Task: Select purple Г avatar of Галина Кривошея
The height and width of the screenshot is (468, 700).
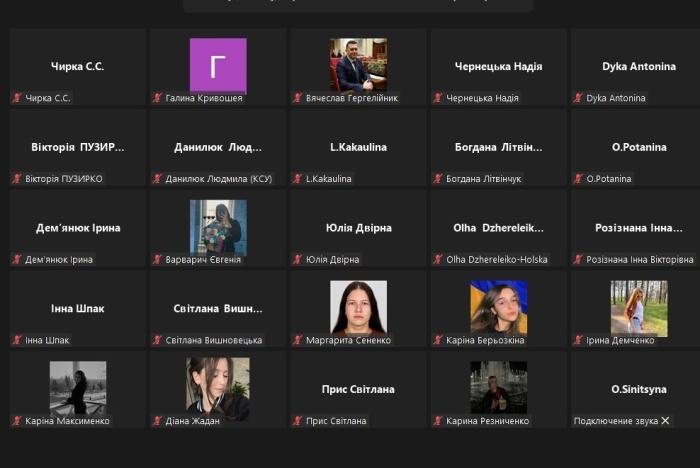Action: (218, 65)
